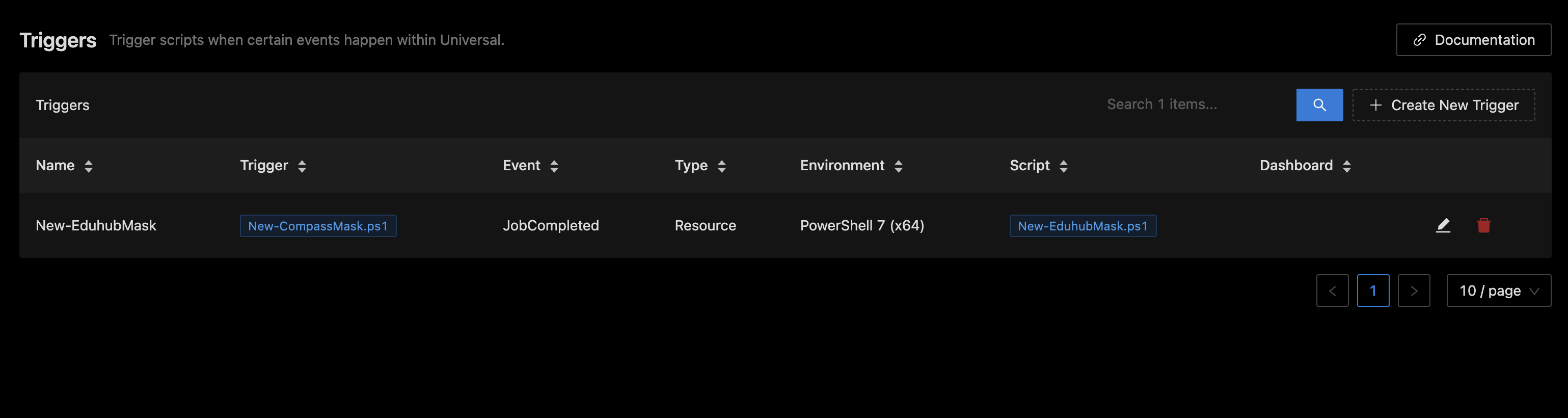Sort table by Type column arrows
Screen dimensions: 1568x418
click(721, 166)
